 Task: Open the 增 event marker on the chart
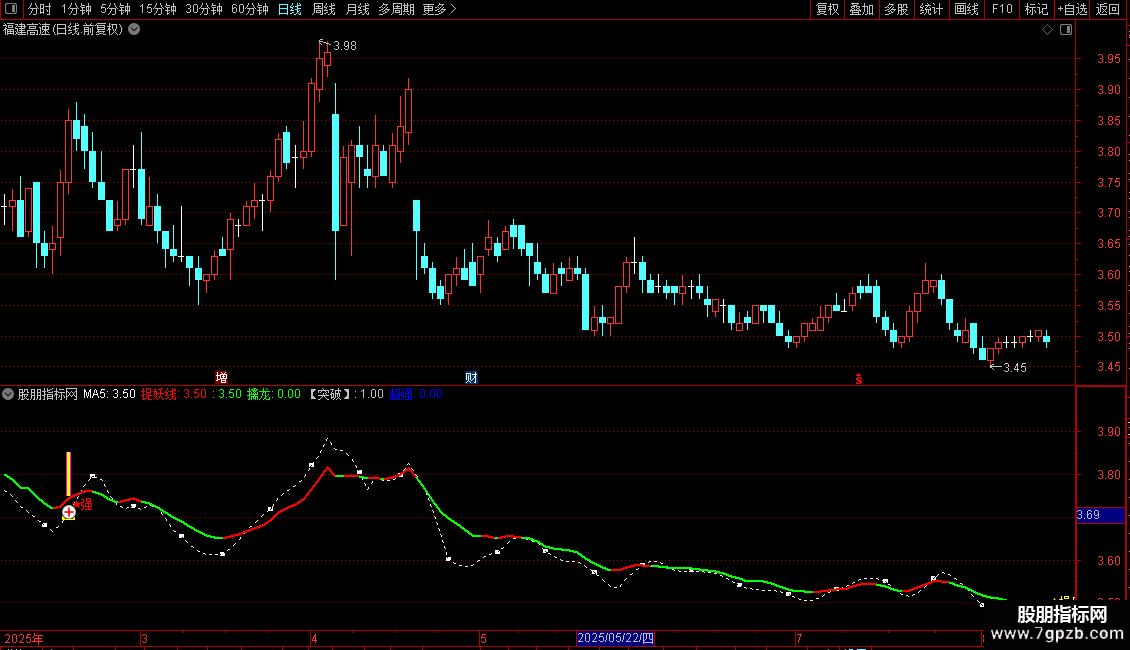click(x=222, y=378)
